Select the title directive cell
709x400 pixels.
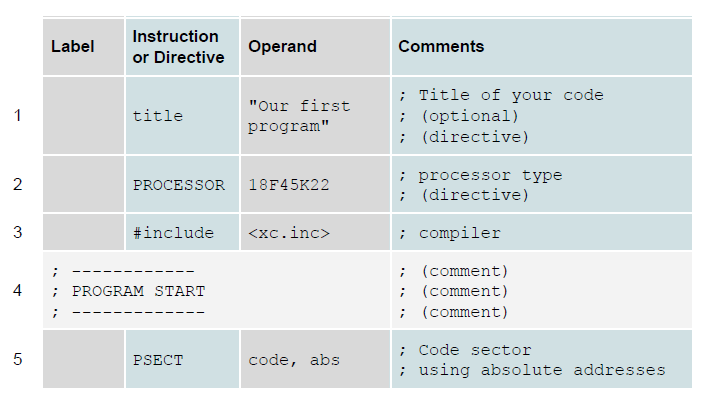pyautogui.click(x=182, y=116)
